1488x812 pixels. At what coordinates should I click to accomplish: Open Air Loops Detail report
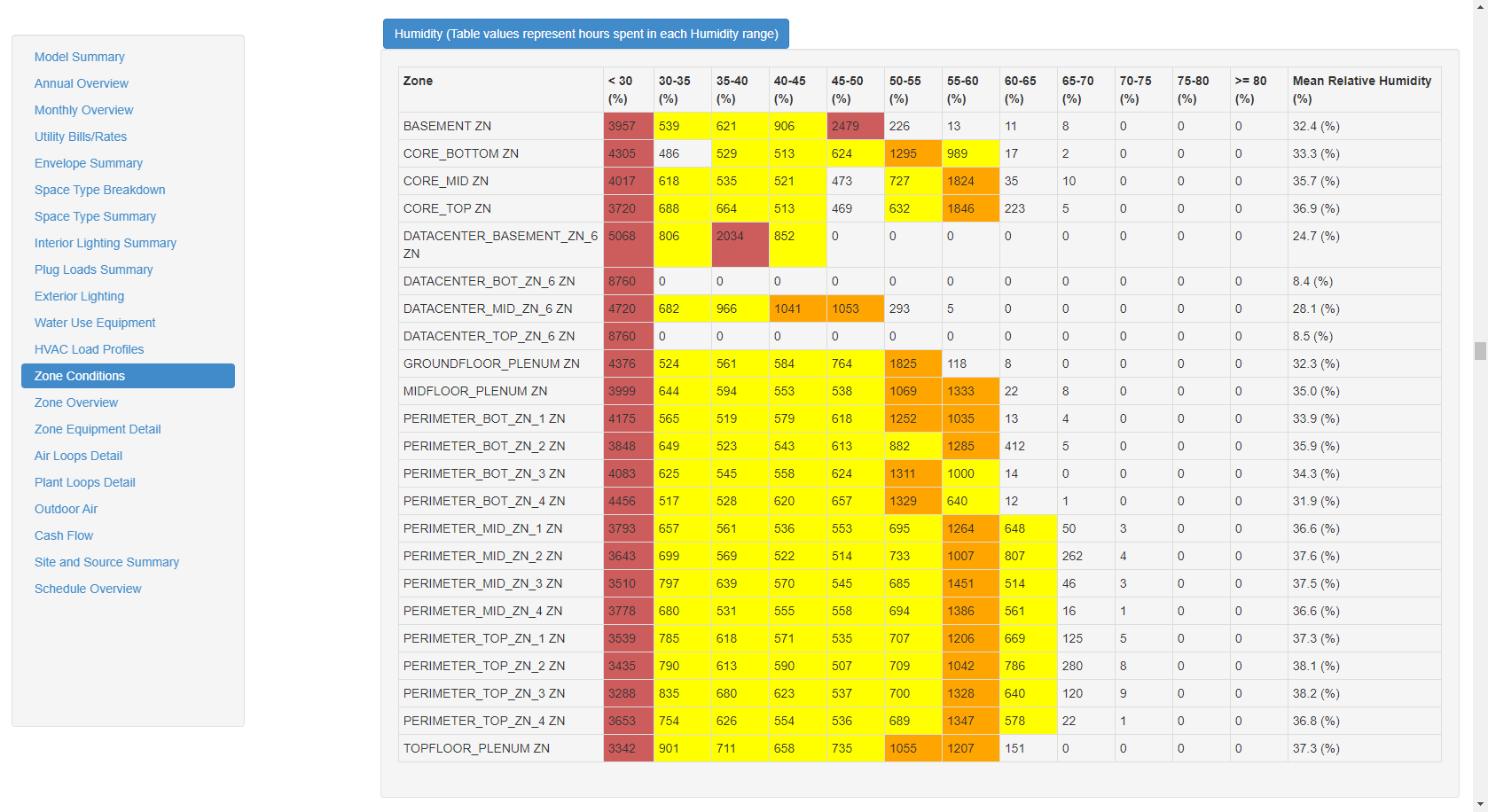point(78,456)
